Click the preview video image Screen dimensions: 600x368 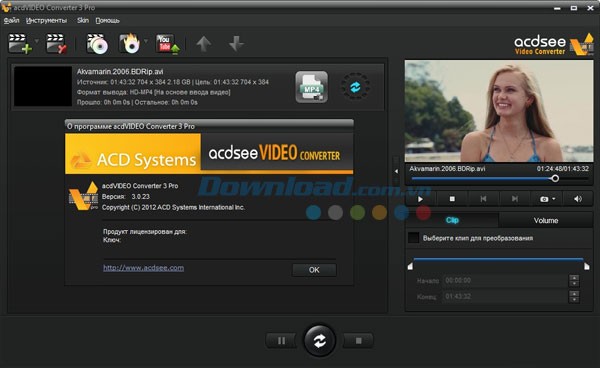tap(499, 111)
